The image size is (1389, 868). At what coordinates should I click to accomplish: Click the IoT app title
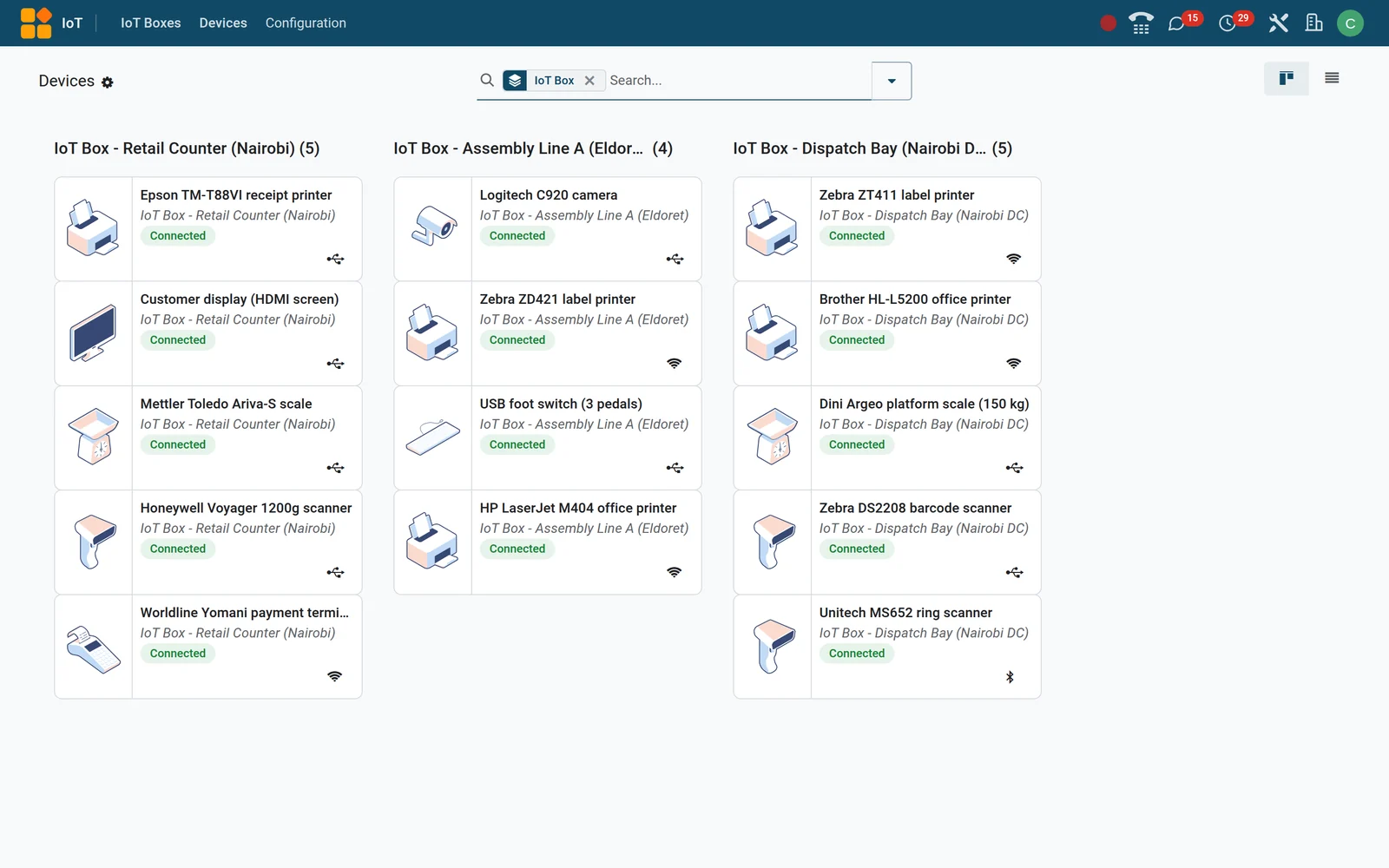[x=72, y=23]
